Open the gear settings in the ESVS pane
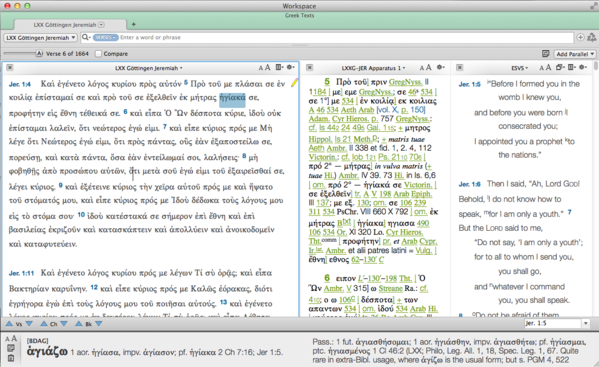This screenshot has height=367, width=599. pyautogui.click(x=583, y=67)
